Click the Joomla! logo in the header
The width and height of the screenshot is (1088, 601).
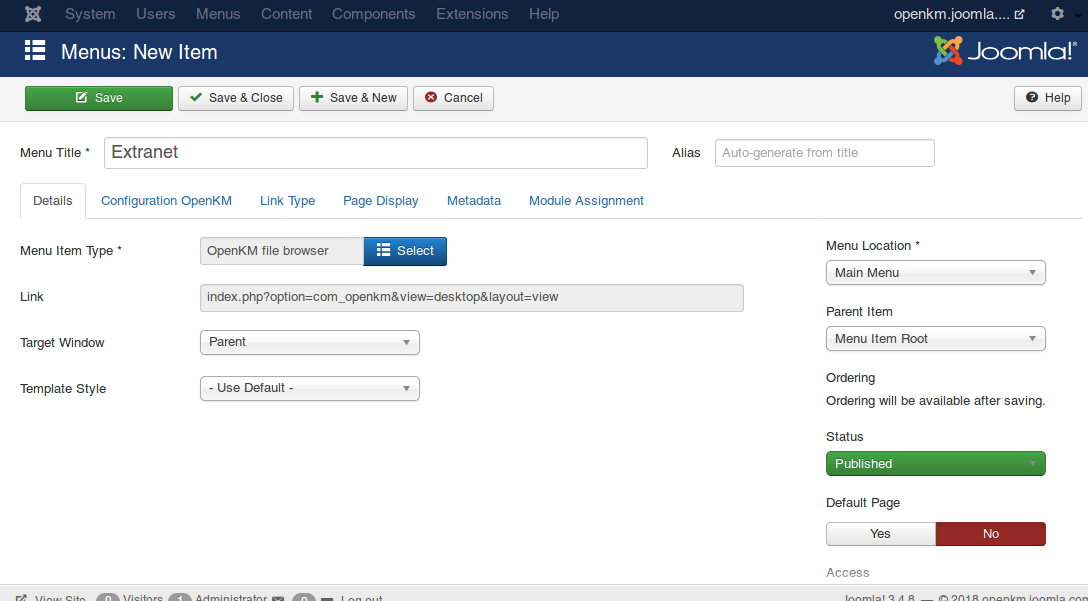pos(1005,51)
